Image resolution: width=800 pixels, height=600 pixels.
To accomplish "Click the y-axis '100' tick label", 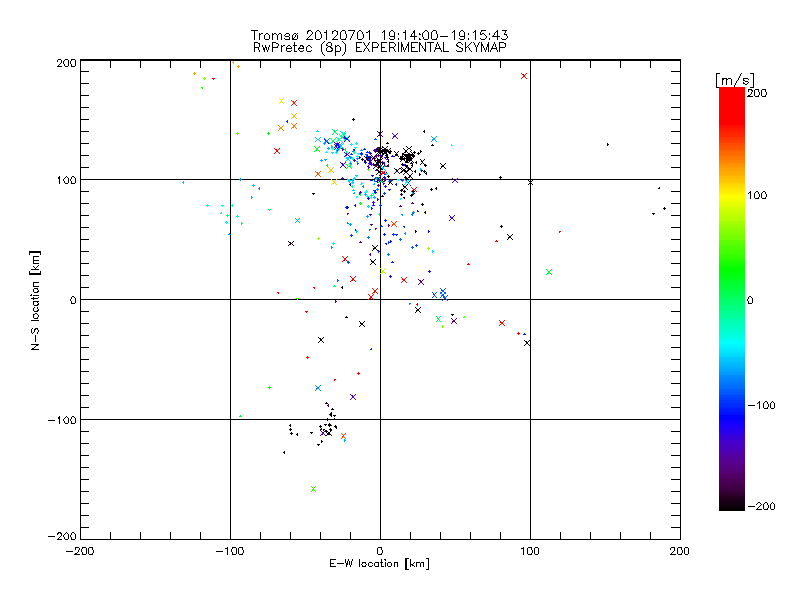I will click(x=66, y=180).
